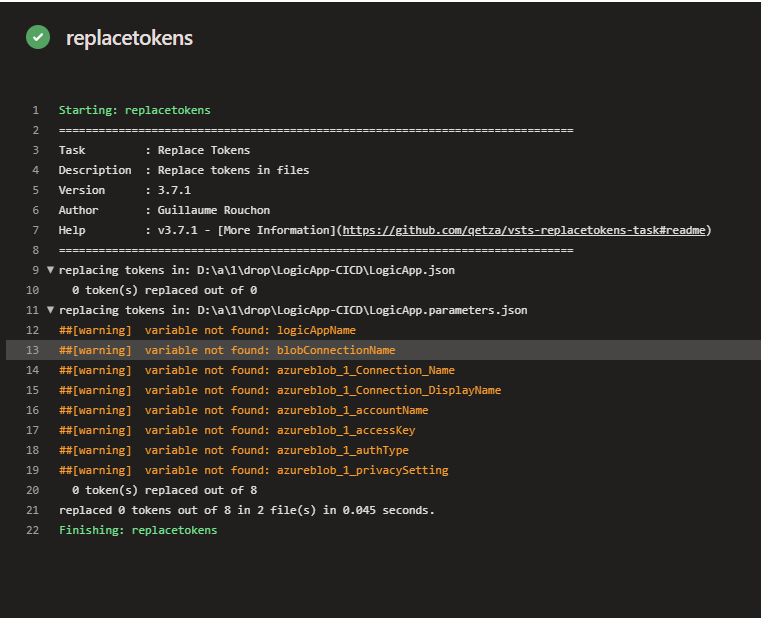Select the '0 token(s) replaced out of 0' line
Screen dimensions: 761x618
[165, 290]
